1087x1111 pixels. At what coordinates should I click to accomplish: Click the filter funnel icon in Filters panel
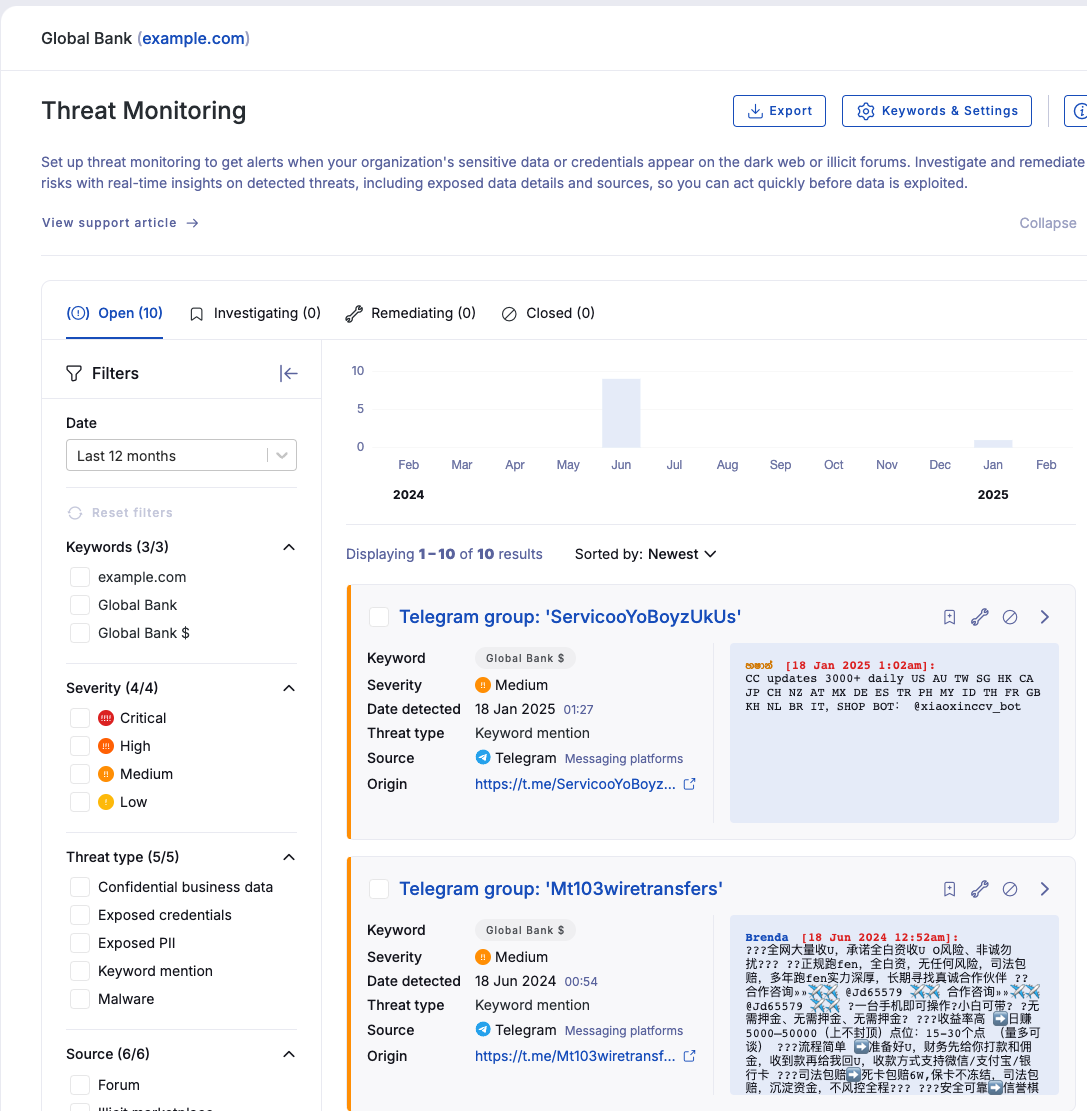click(x=74, y=372)
